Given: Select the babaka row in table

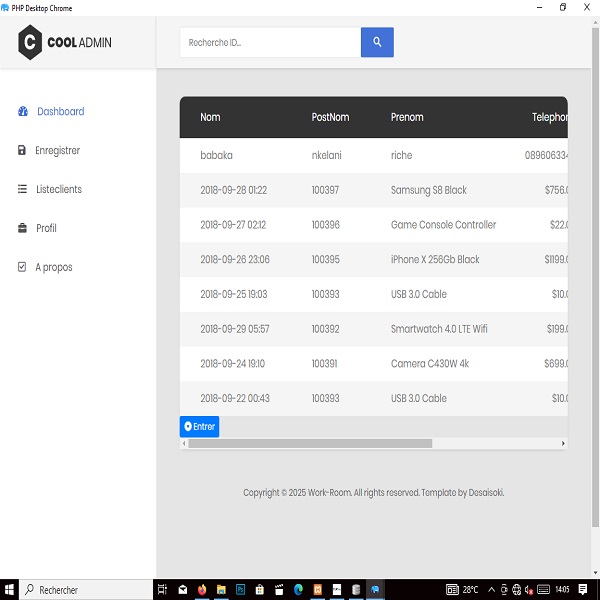Looking at the screenshot, I should click(x=216, y=155).
